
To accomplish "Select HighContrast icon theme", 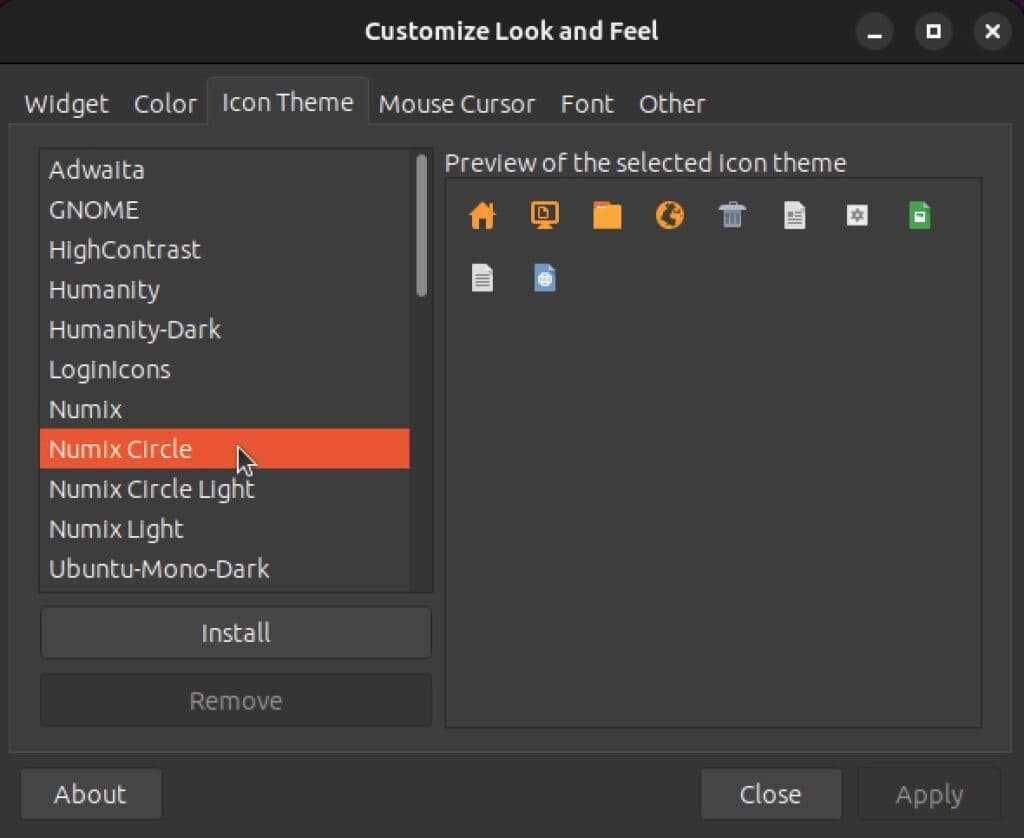I will 225,250.
